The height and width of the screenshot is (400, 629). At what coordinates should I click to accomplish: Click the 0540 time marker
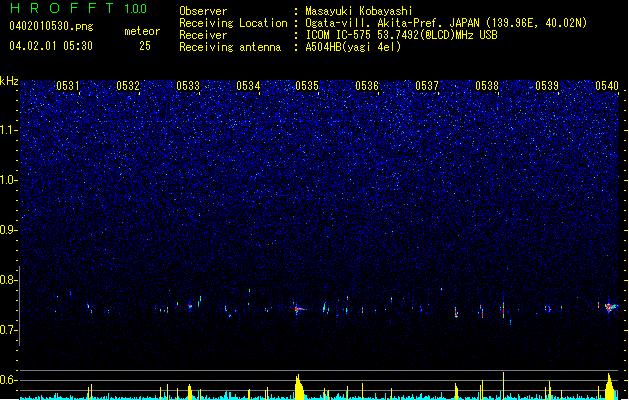click(x=607, y=86)
